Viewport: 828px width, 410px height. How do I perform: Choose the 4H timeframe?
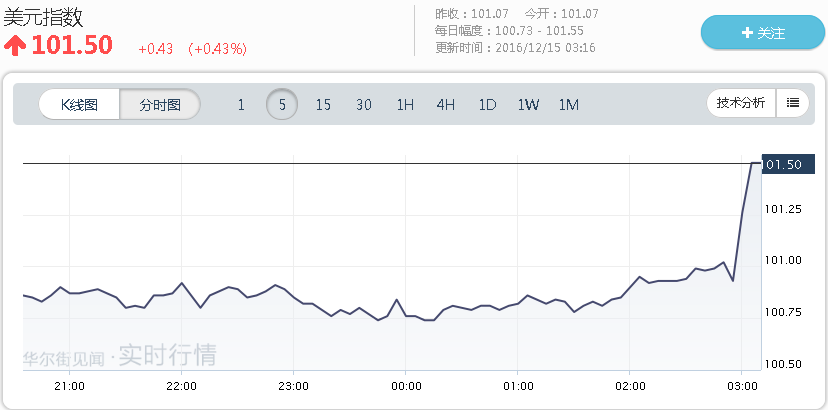pyautogui.click(x=446, y=104)
